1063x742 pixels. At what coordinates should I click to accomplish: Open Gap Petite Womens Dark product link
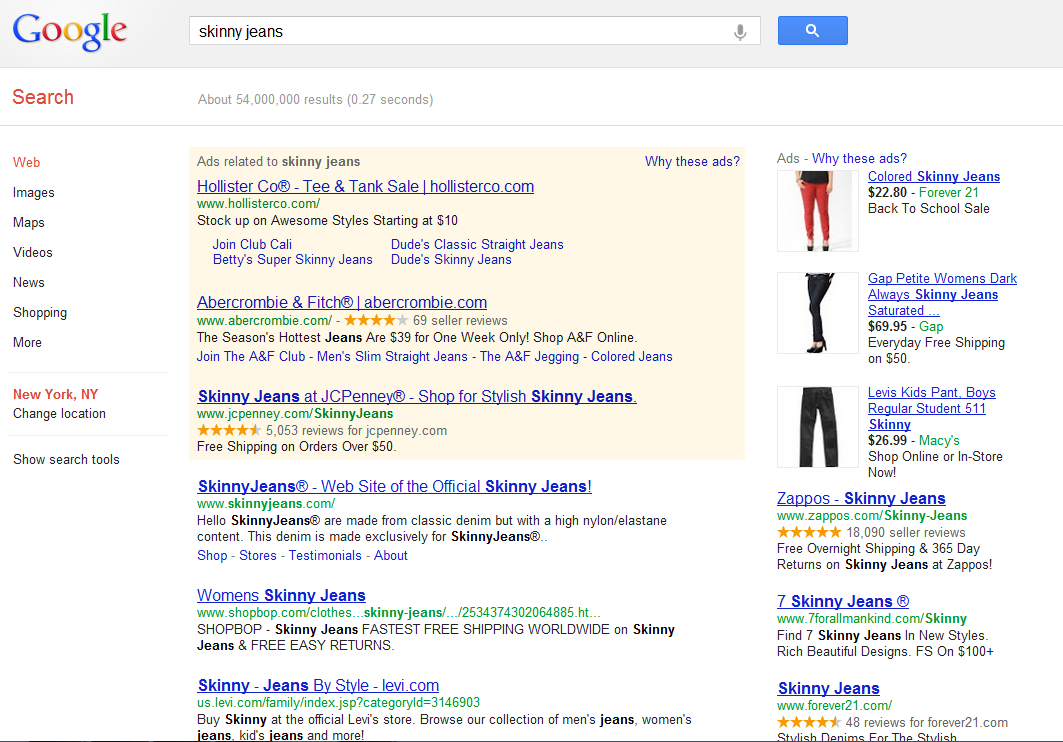coord(942,295)
